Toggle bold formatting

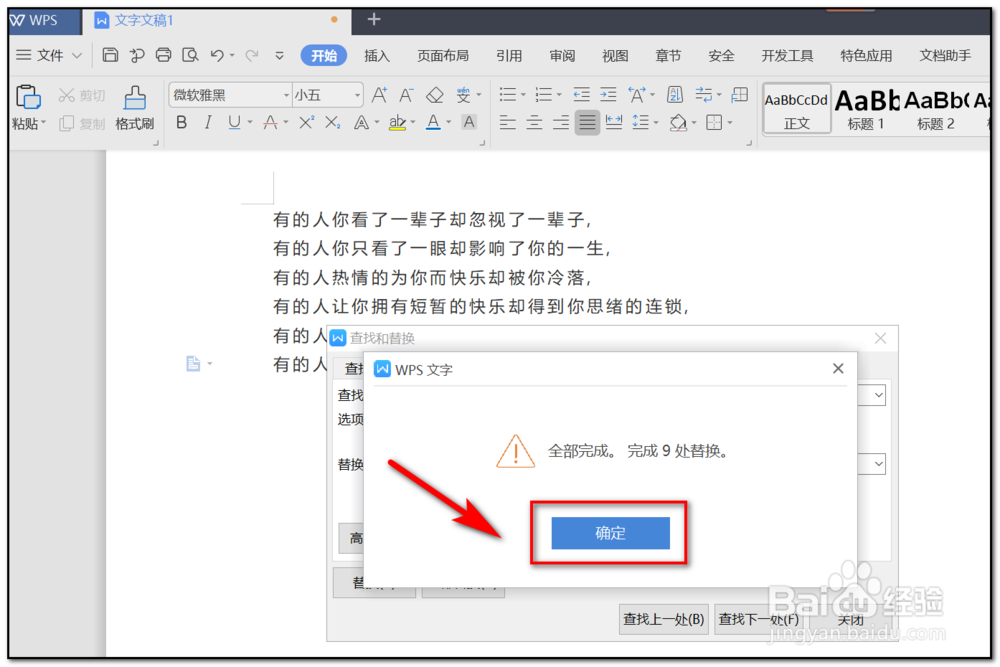coord(182,122)
